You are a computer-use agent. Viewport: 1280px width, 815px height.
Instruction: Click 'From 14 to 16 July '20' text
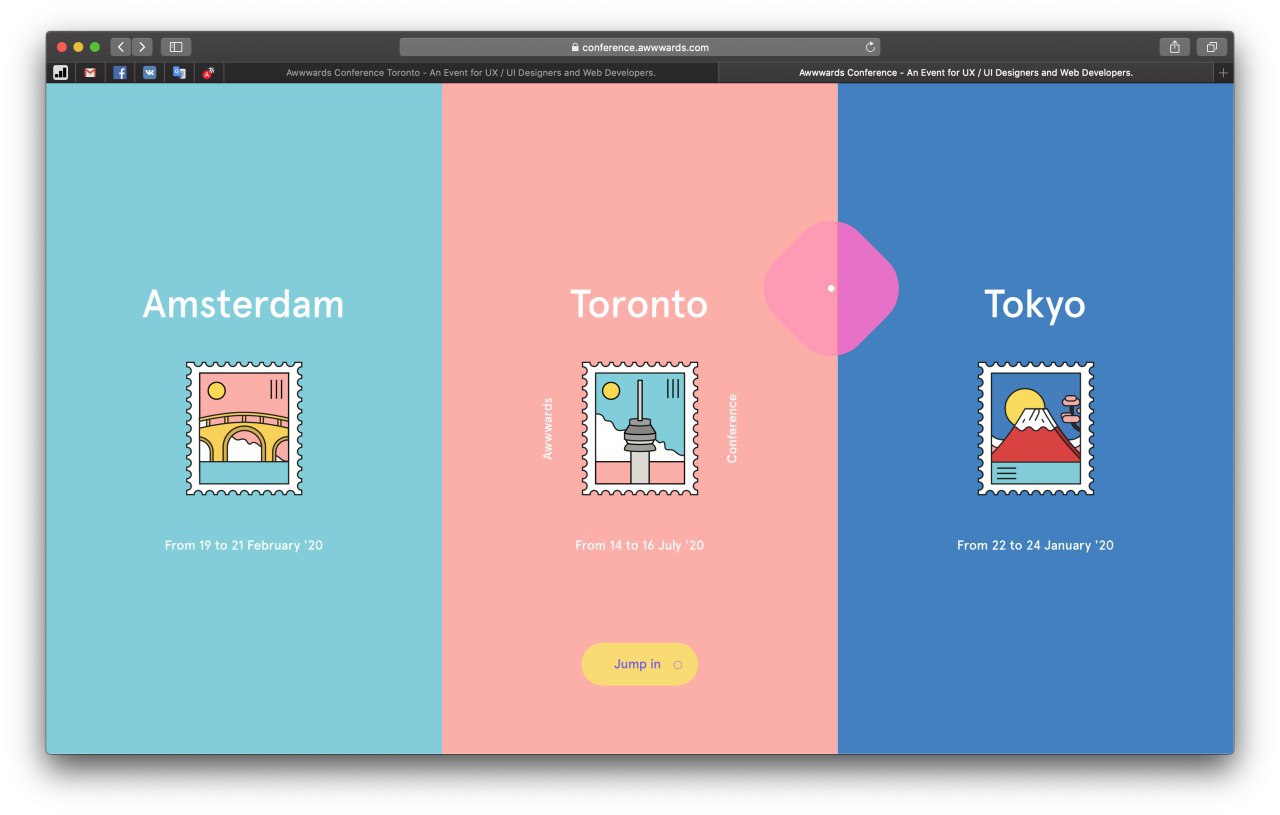coord(640,545)
